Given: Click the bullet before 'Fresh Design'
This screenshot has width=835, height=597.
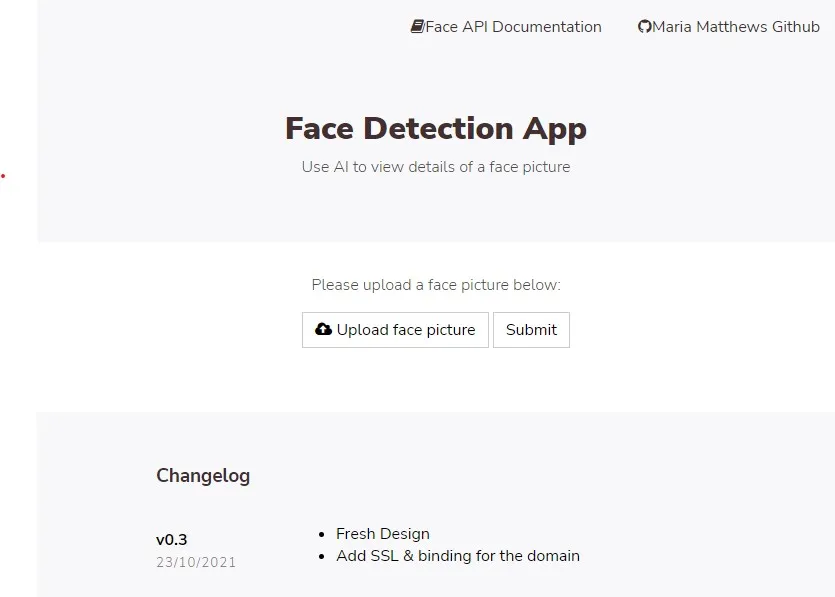Looking at the screenshot, I should [x=320, y=535].
